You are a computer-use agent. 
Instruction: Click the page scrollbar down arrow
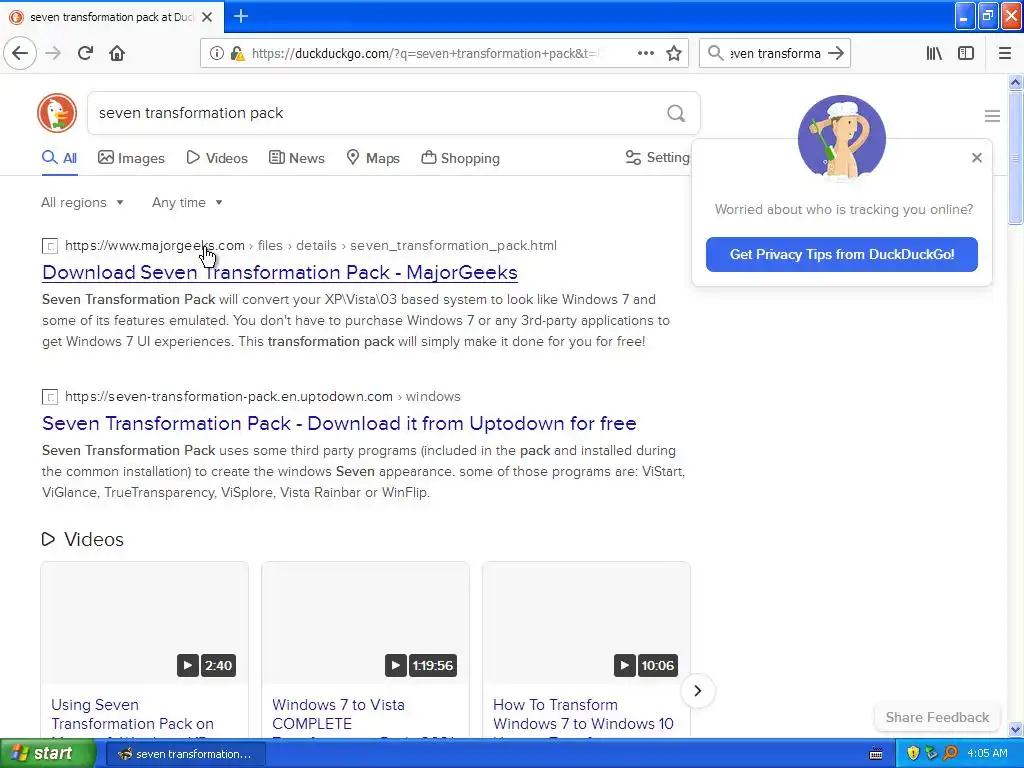coord(1015,729)
